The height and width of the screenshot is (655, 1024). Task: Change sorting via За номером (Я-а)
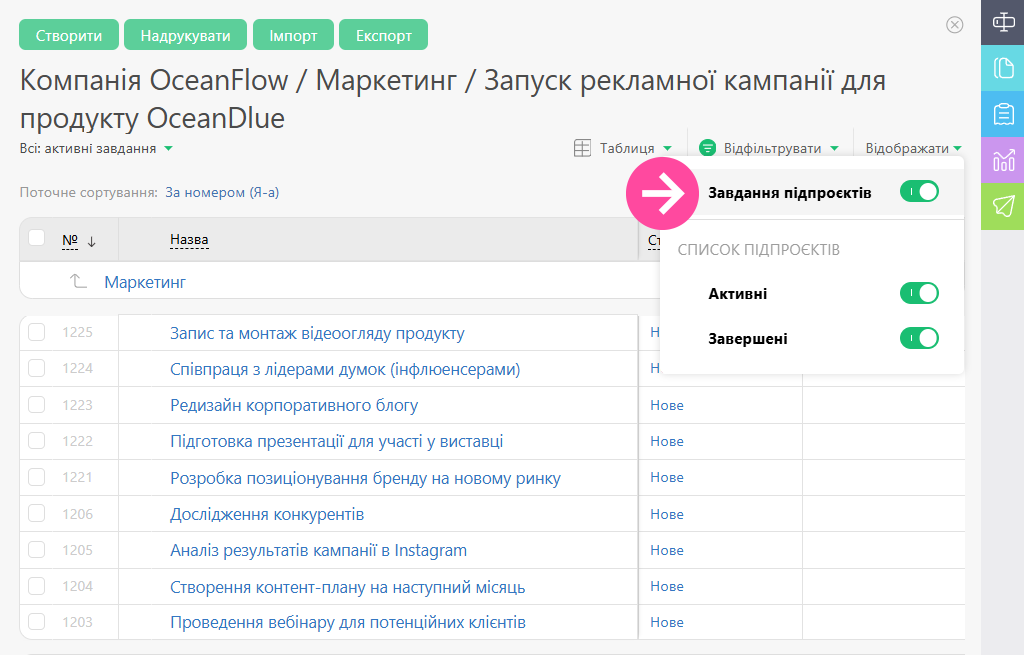[222, 193]
